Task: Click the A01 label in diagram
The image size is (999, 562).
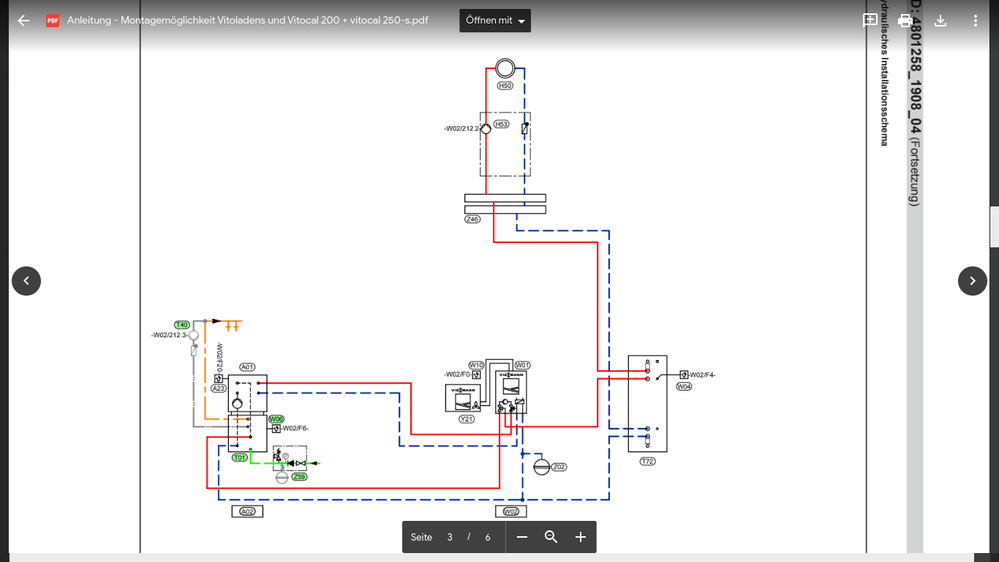Action: (x=247, y=367)
